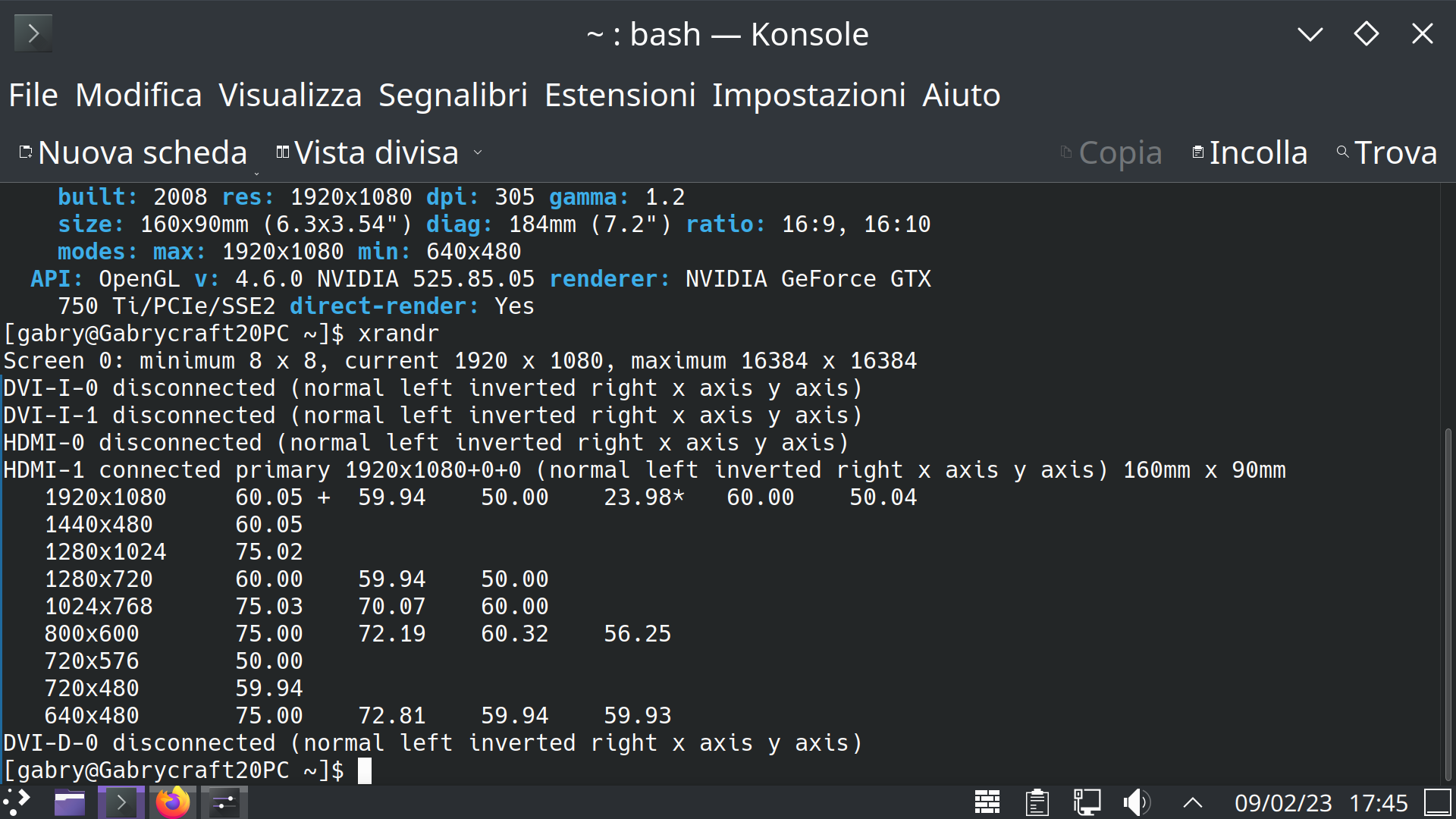Screen dimensions: 1456x819
Task: Click the 'renderer:' label text
Action: 610,279
